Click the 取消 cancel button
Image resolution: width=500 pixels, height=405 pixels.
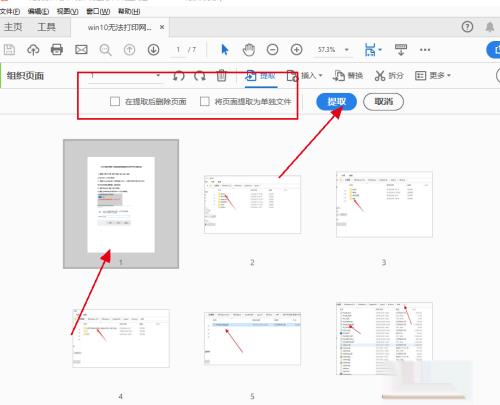(383, 102)
